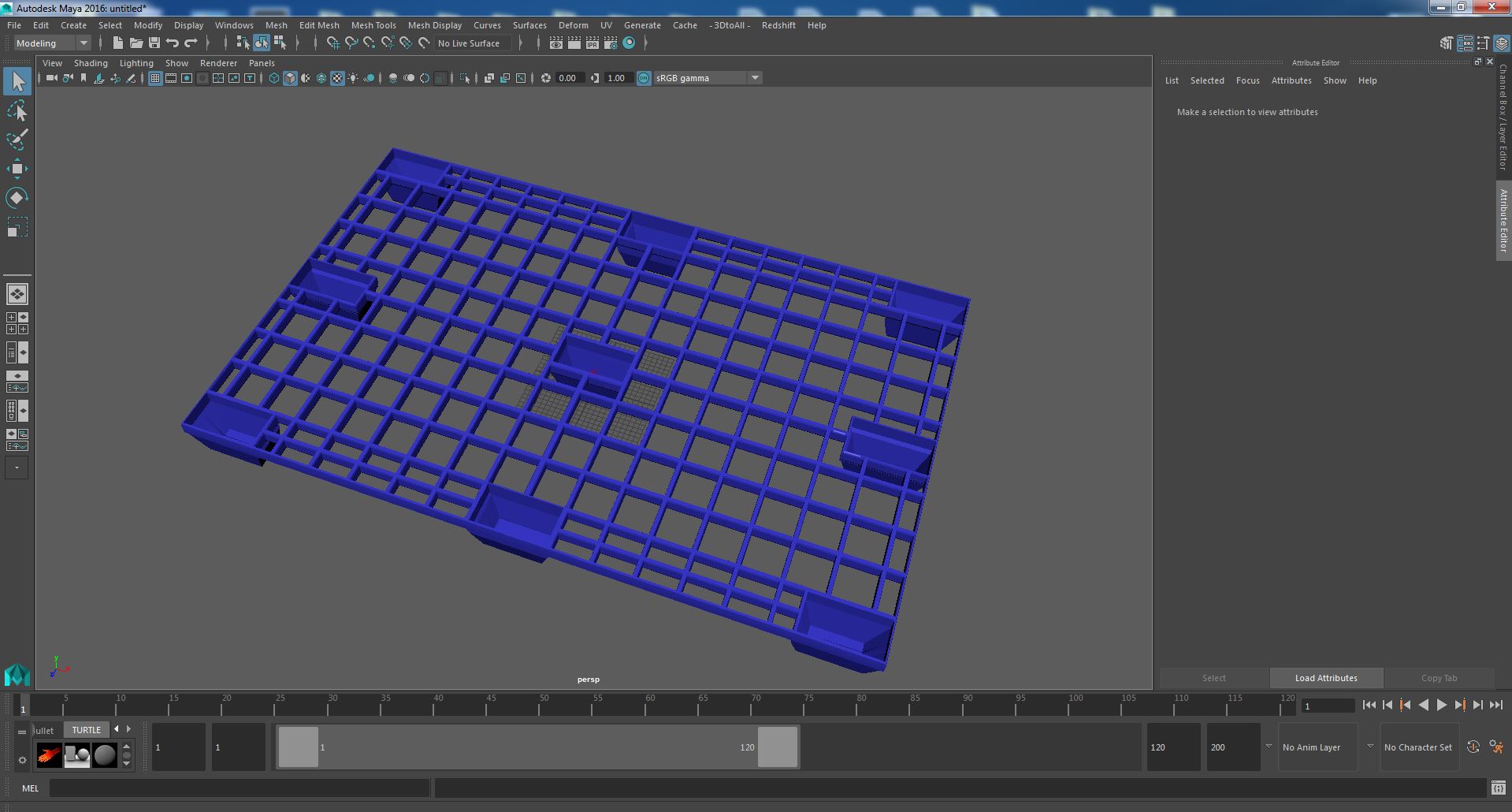
Task: Undo the last action
Action: 173,43
